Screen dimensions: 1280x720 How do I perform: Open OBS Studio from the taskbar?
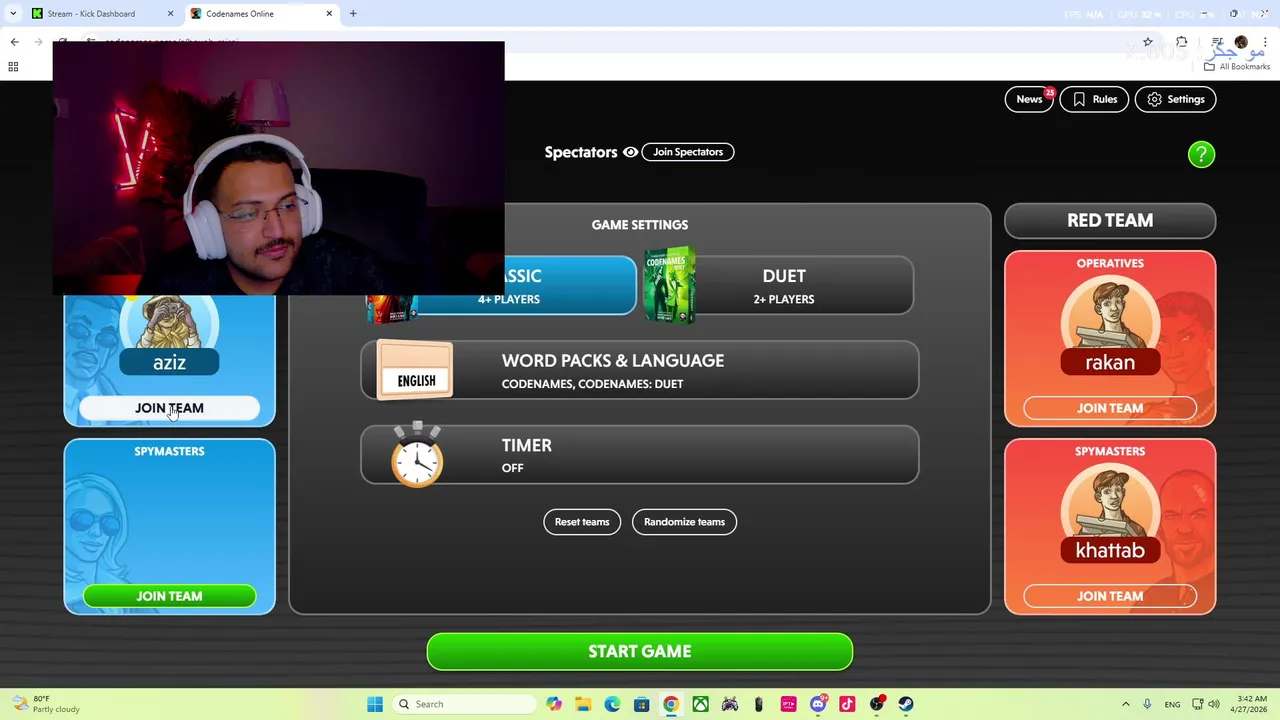pyautogui.click(x=877, y=704)
